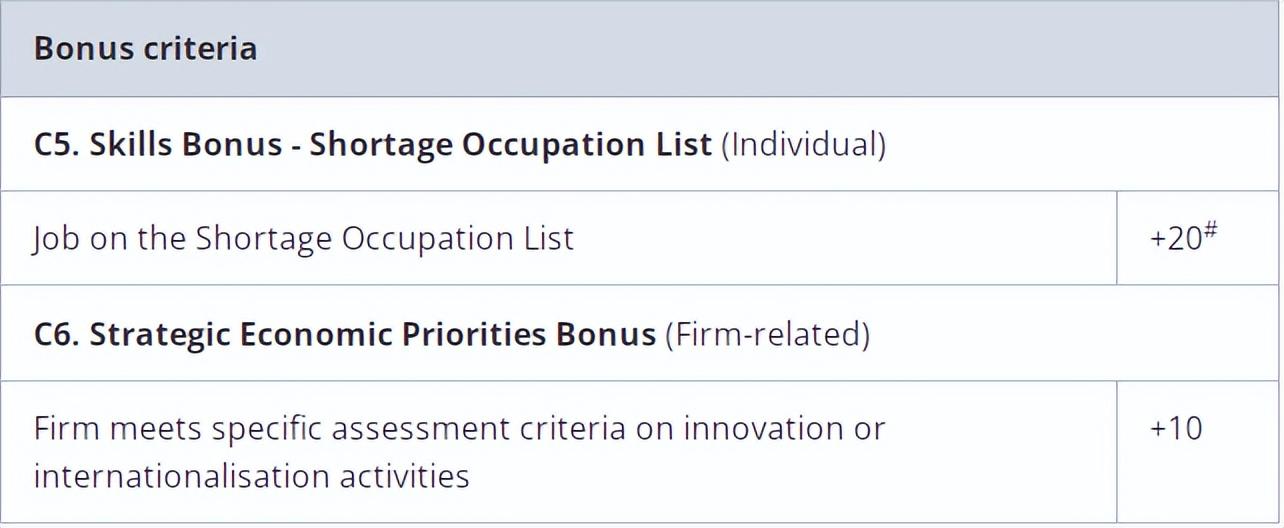Click the "+10" points value
Screen dimensions: 1284x528
click(x=1176, y=428)
